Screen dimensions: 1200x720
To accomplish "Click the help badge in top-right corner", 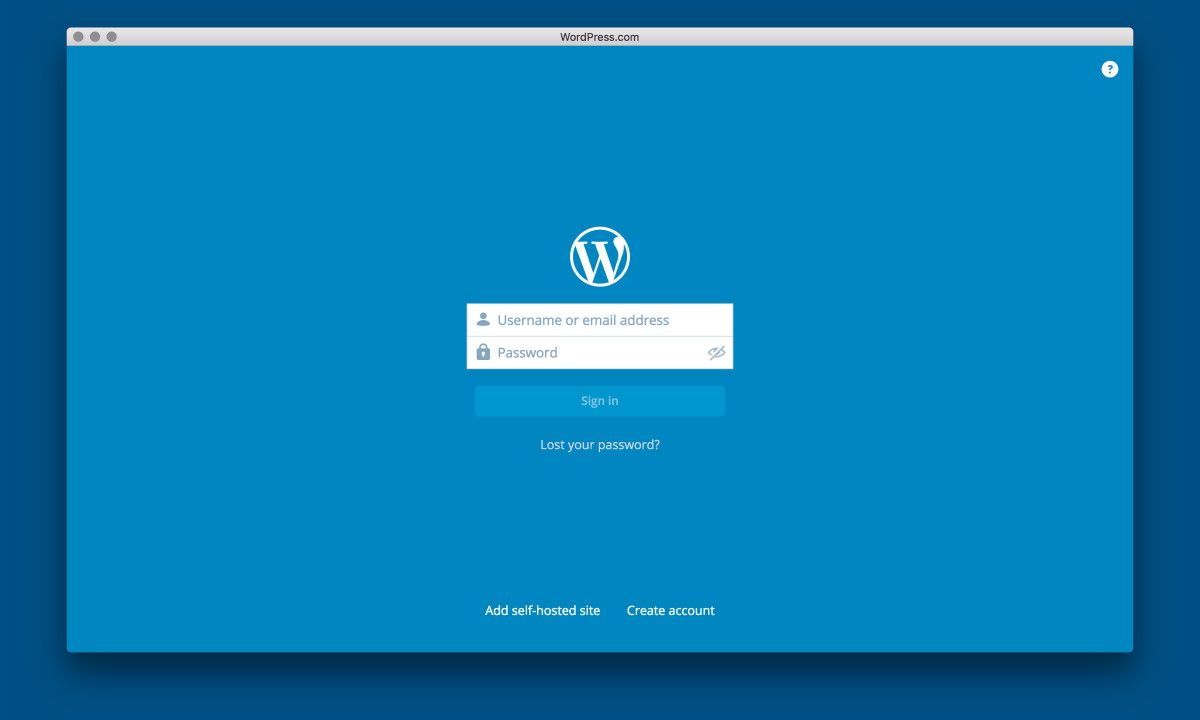I will pyautogui.click(x=1110, y=69).
